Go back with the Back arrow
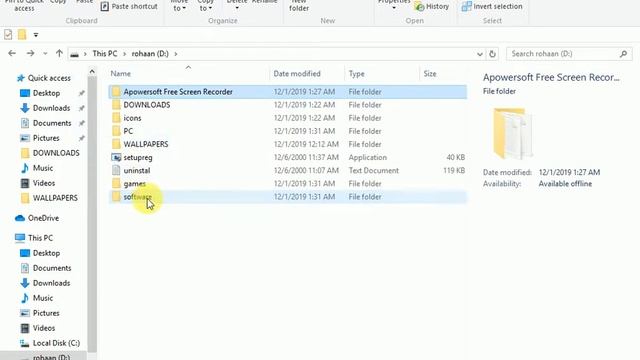 coord(12,53)
